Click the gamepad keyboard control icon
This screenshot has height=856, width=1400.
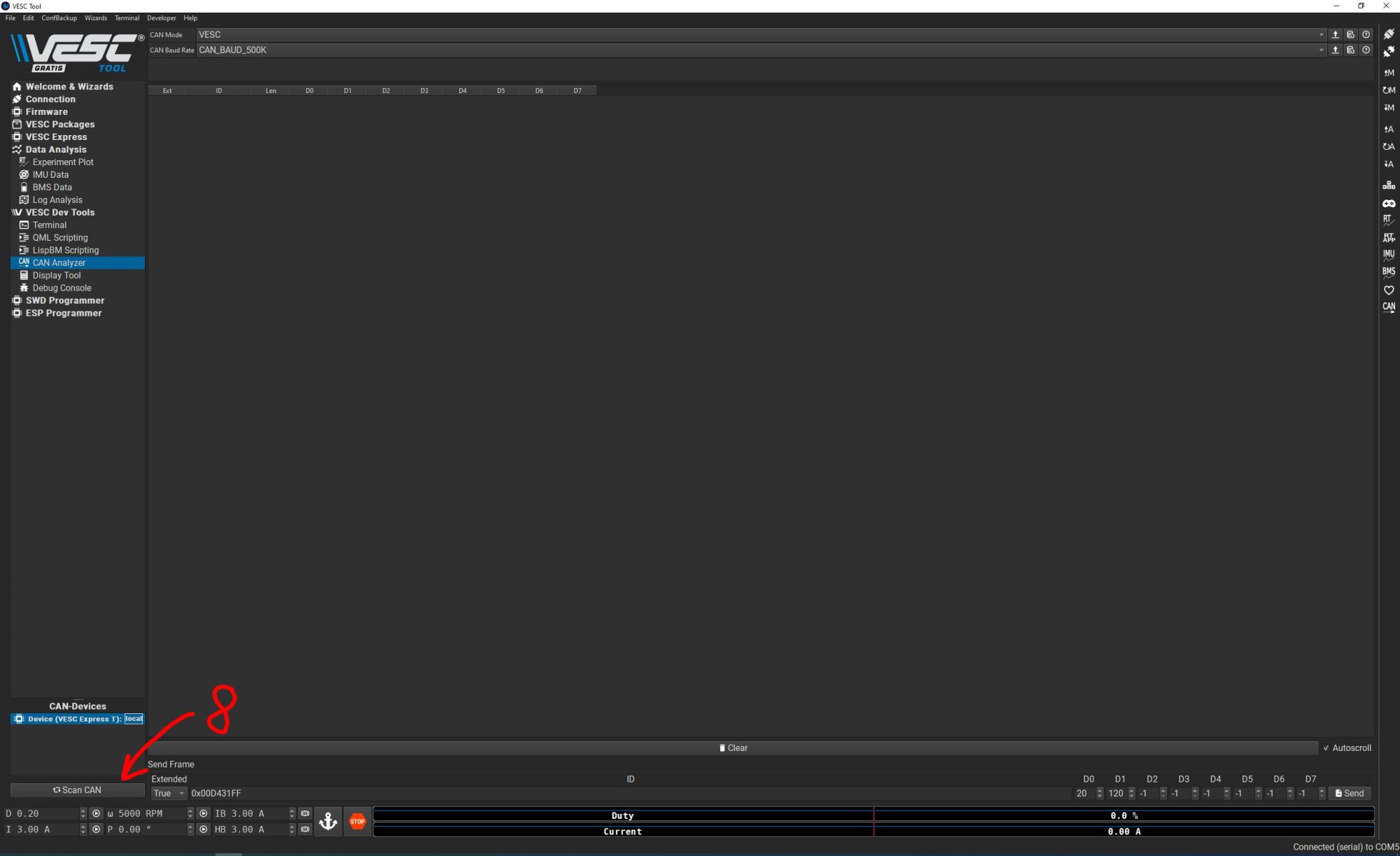coord(1389,203)
